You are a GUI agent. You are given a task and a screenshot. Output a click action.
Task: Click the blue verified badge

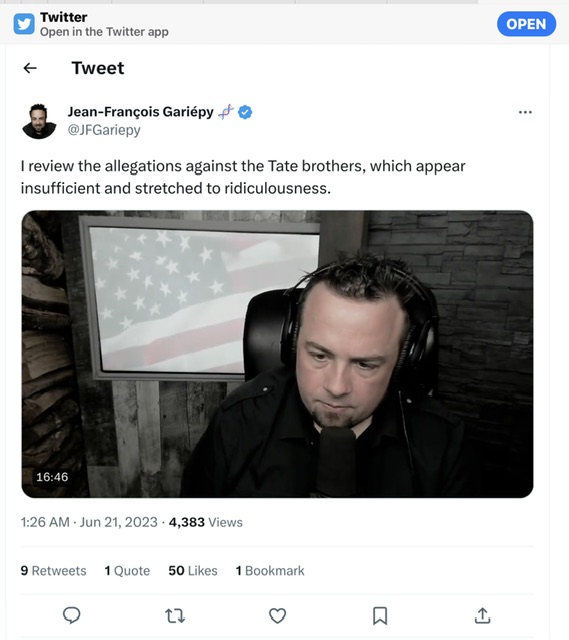pyautogui.click(x=245, y=112)
